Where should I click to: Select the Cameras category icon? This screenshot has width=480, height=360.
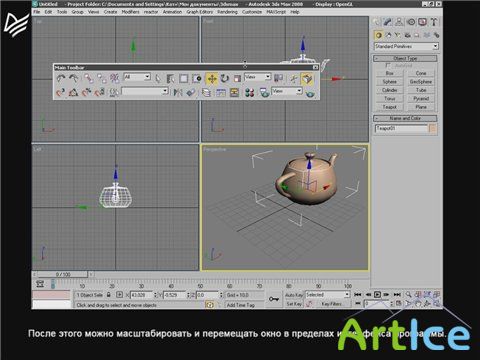[x=407, y=35]
